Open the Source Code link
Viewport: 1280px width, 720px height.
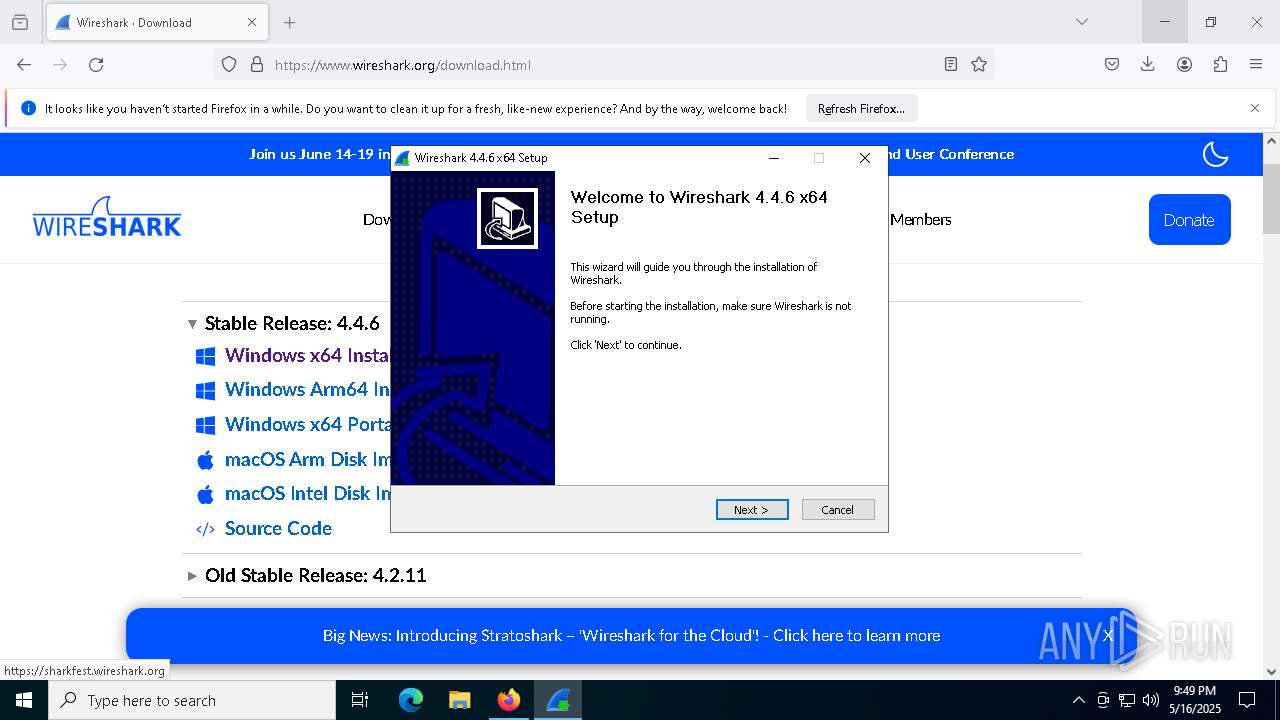(x=278, y=528)
